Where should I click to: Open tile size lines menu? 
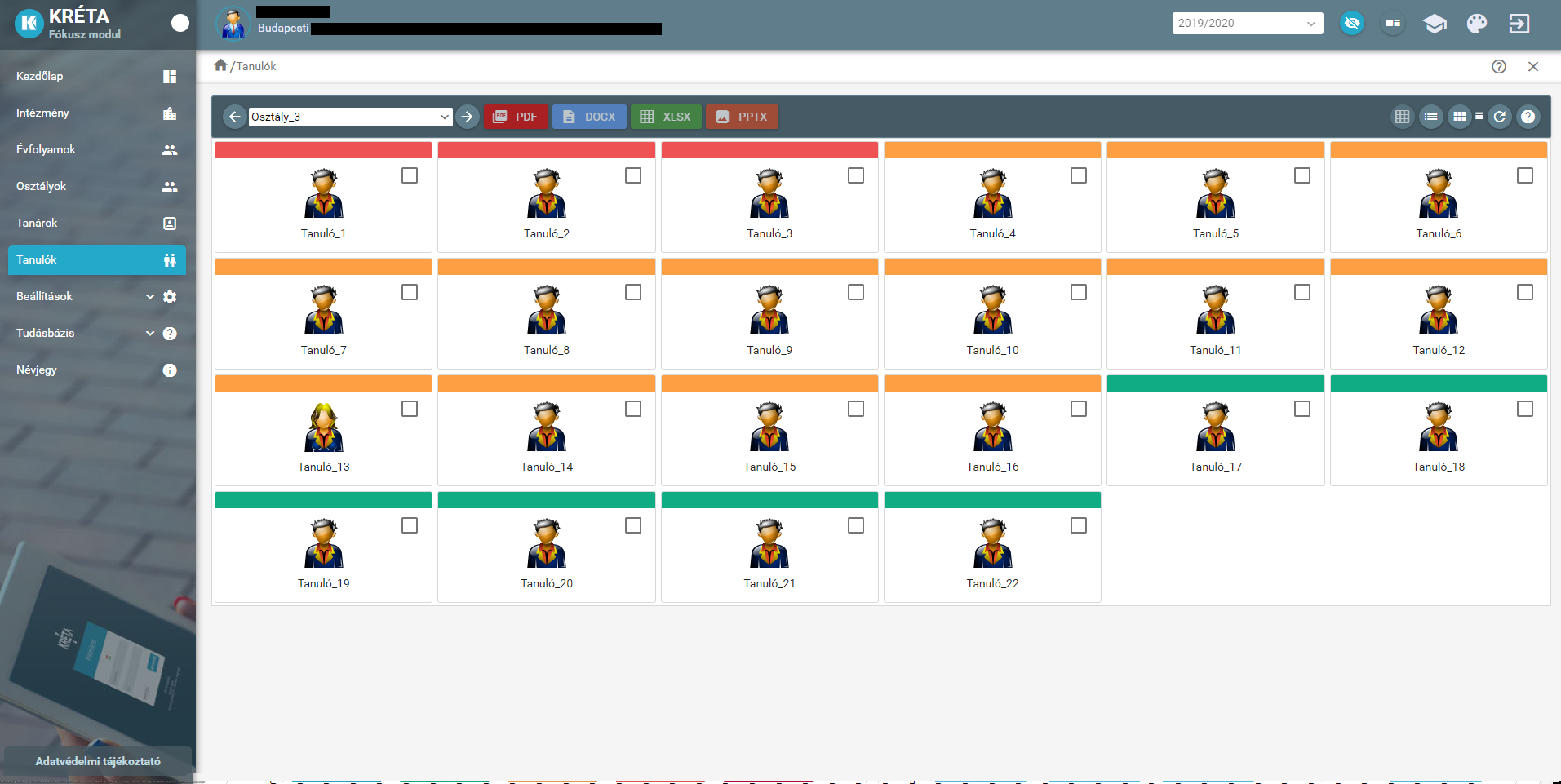1479,117
